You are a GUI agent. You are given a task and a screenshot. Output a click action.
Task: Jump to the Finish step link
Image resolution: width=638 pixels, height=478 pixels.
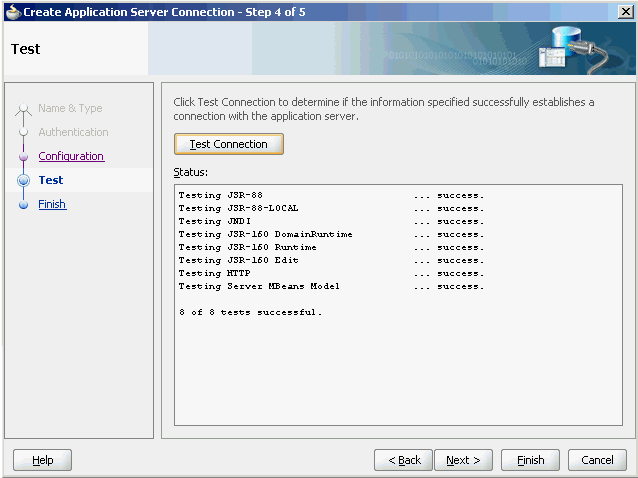[52, 204]
